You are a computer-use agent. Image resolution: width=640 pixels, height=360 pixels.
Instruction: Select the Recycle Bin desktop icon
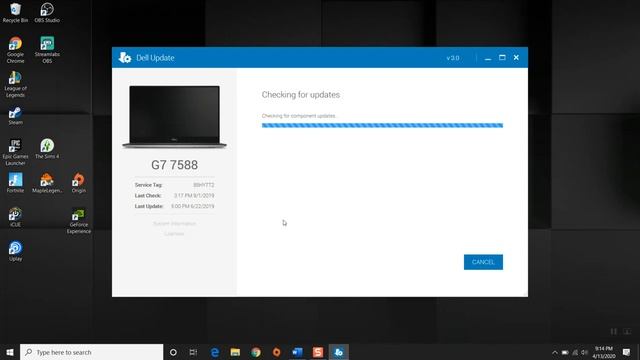point(16,13)
